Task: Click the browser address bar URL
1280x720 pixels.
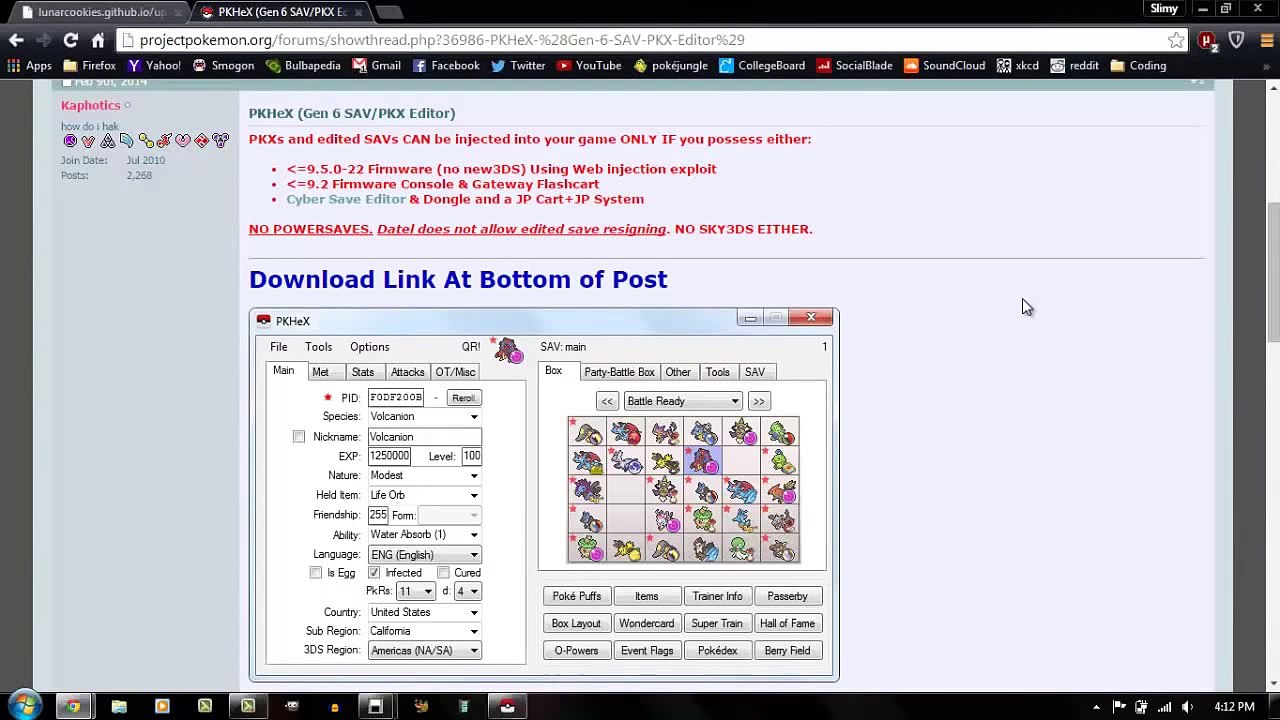Action: tap(442, 40)
